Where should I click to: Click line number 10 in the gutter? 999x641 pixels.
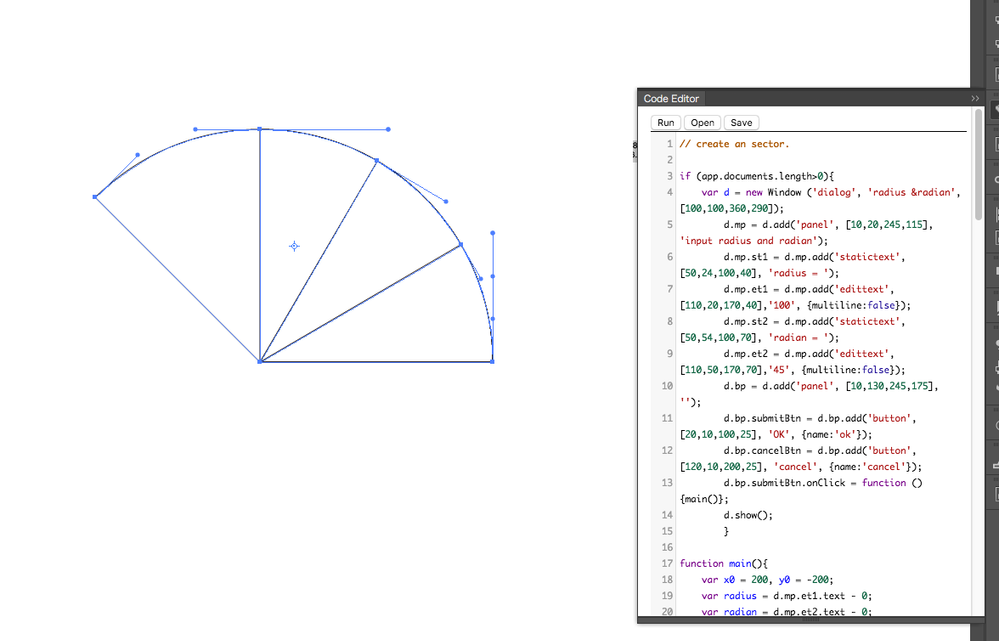666,386
